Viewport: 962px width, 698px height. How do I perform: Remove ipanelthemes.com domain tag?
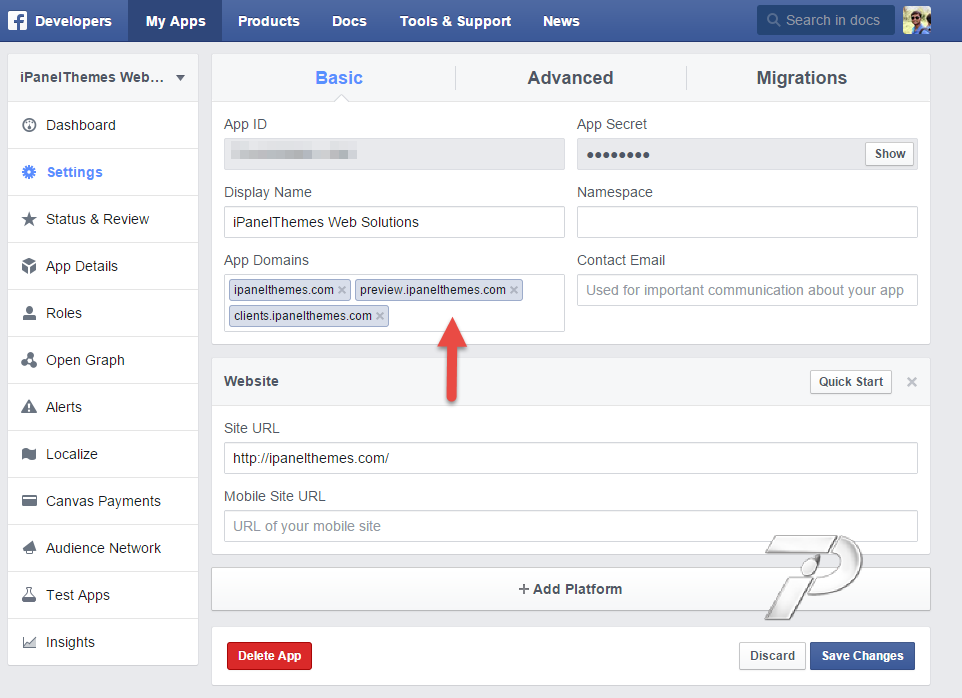pyautogui.click(x=342, y=290)
